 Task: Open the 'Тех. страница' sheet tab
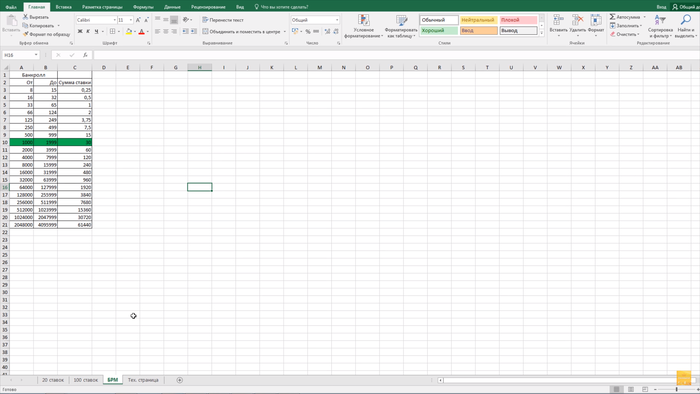(143, 380)
